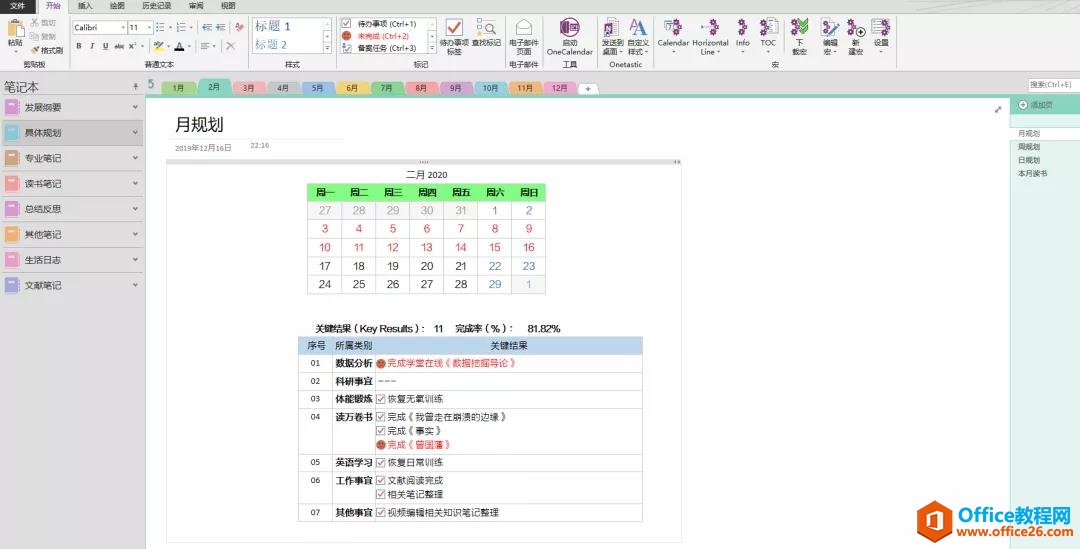Expand the 发展纲要 notebook
The image size is (1080, 549).
click(135, 107)
